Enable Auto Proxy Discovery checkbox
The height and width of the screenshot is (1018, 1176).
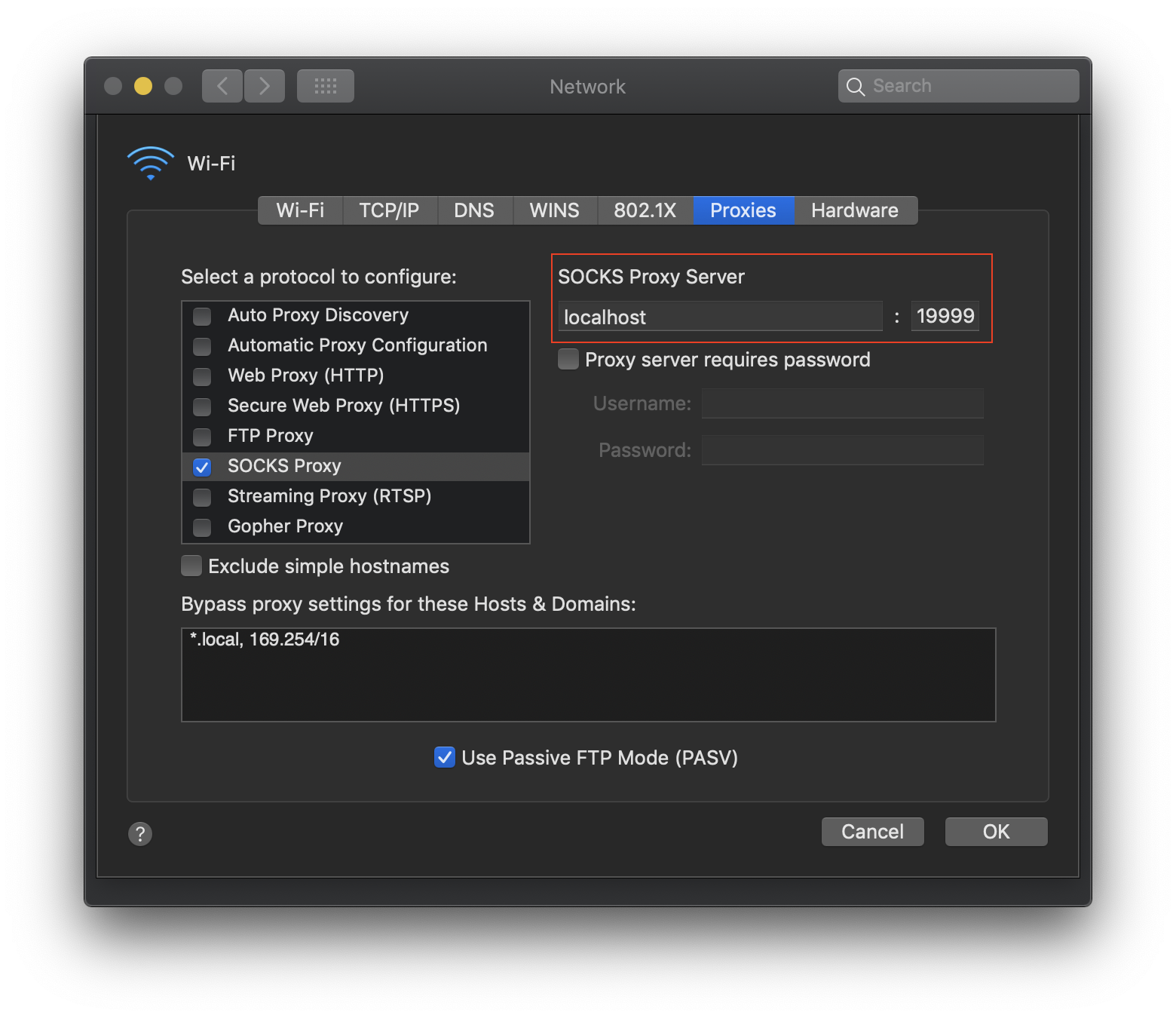point(202,316)
